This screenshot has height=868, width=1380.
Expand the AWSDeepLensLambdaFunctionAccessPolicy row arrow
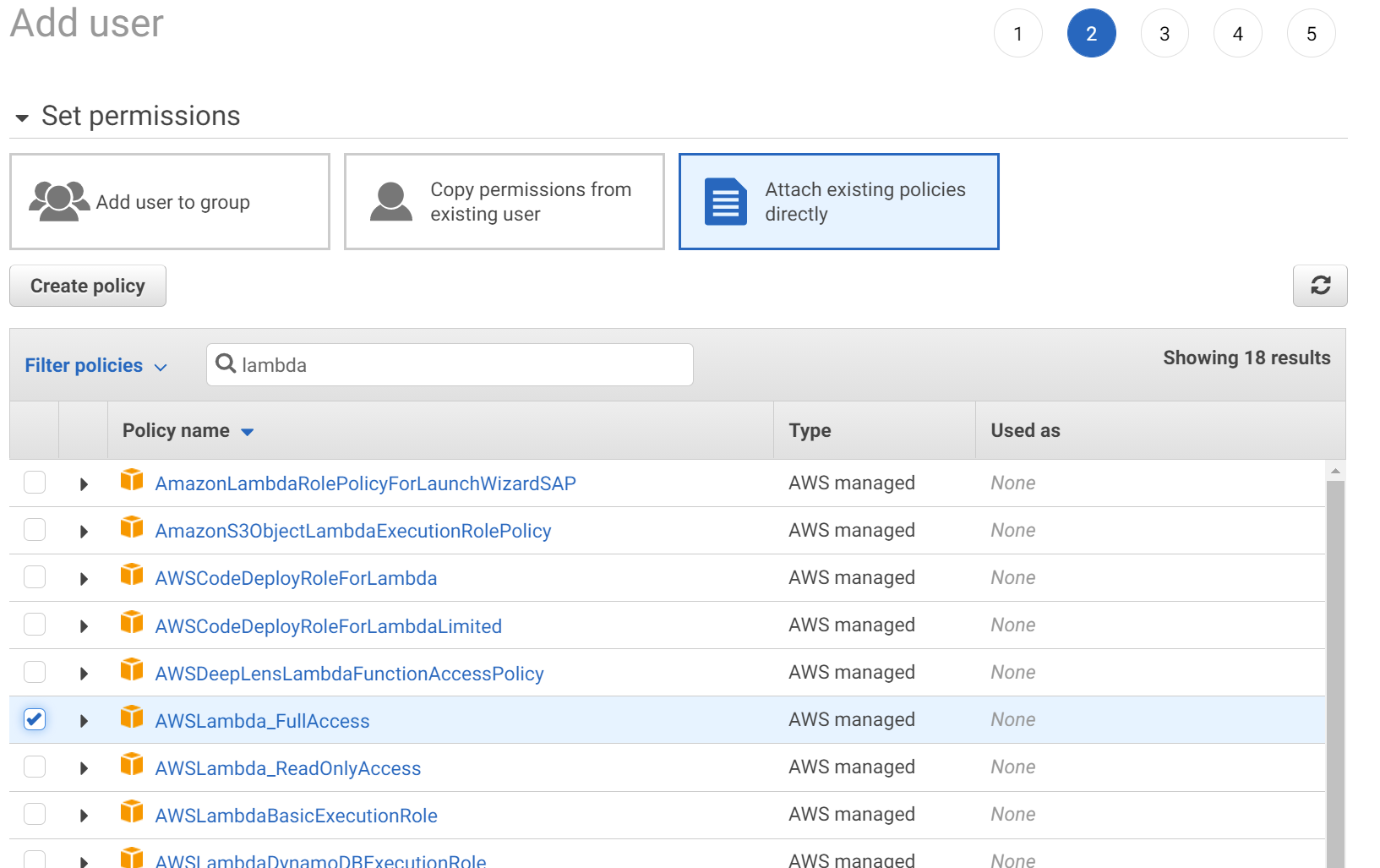(84, 674)
